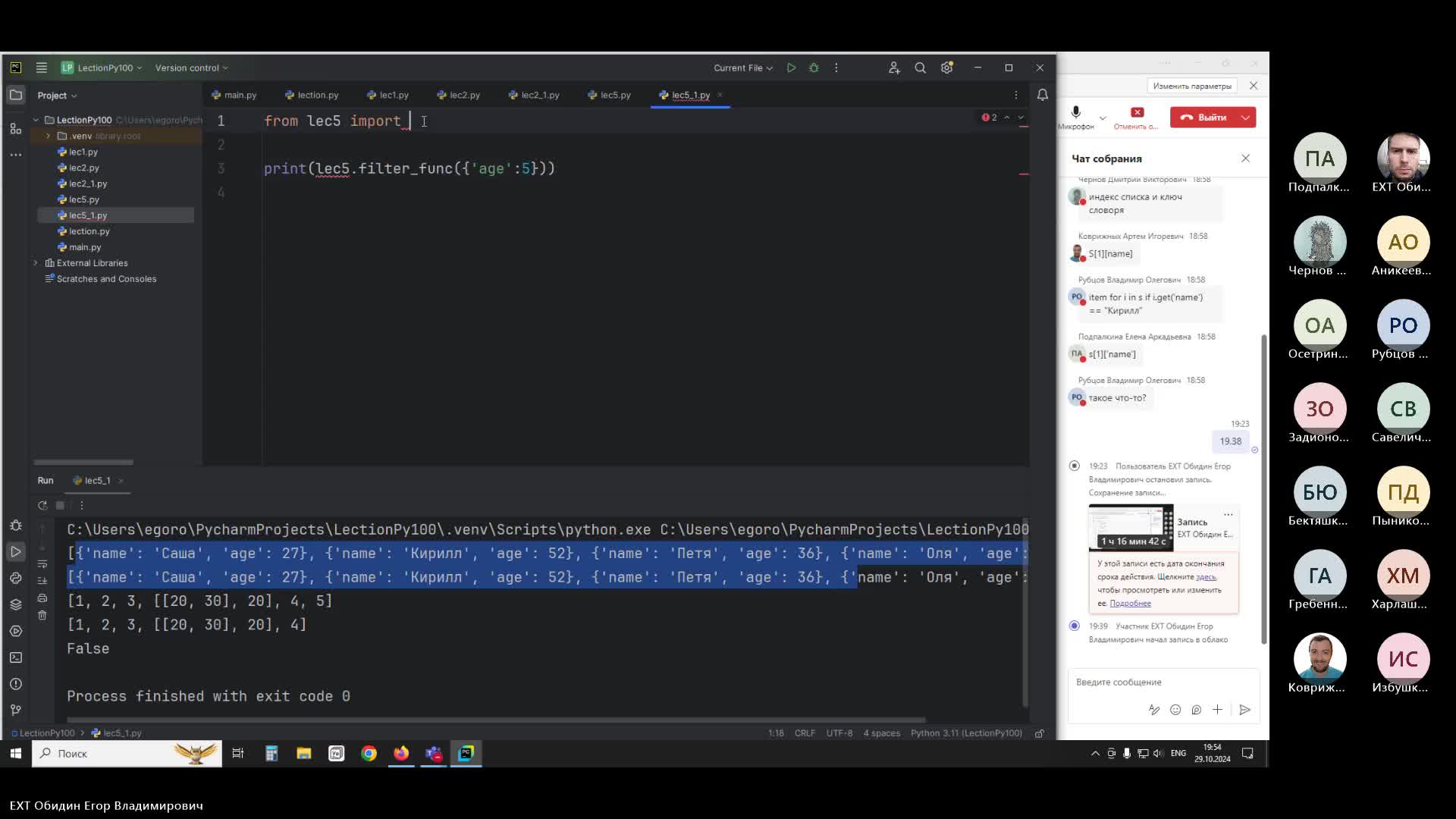Open Problems tool window icon
The image size is (1456, 819).
coord(16,684)
